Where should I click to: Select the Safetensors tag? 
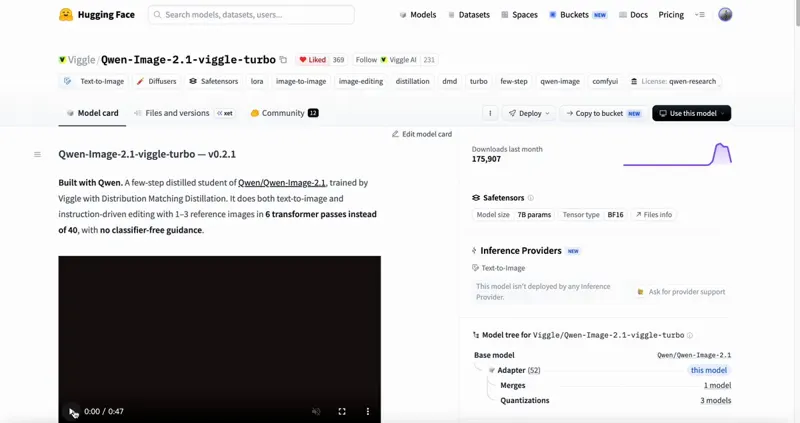click(x=213, y=81)
